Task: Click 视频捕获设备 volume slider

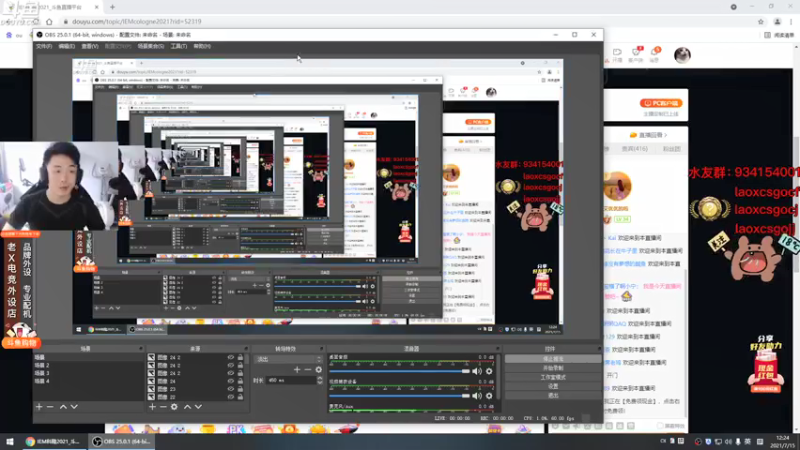Action: pyautogui.click(x=399, y=395)
